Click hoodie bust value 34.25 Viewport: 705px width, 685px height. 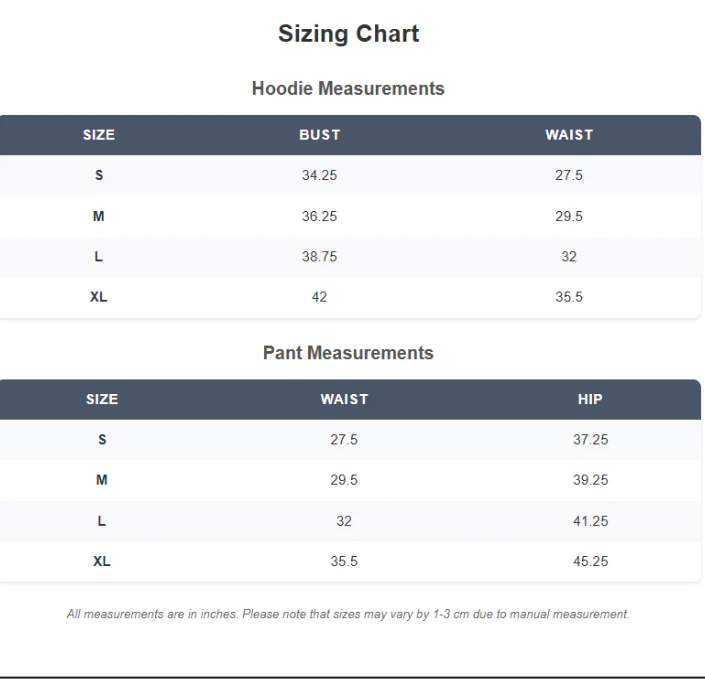(x=319, y=176)
